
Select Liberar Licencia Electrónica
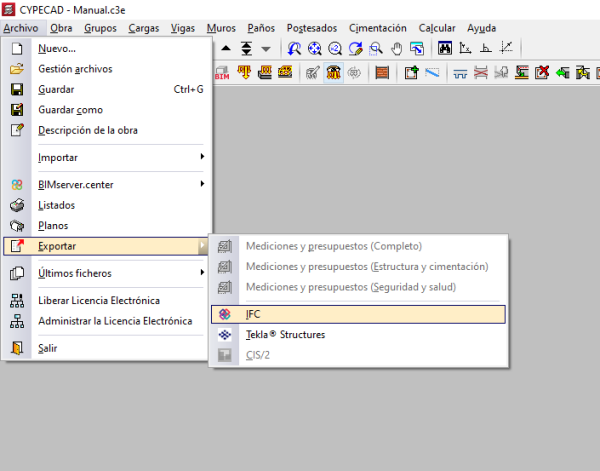[x=106, y=301]
